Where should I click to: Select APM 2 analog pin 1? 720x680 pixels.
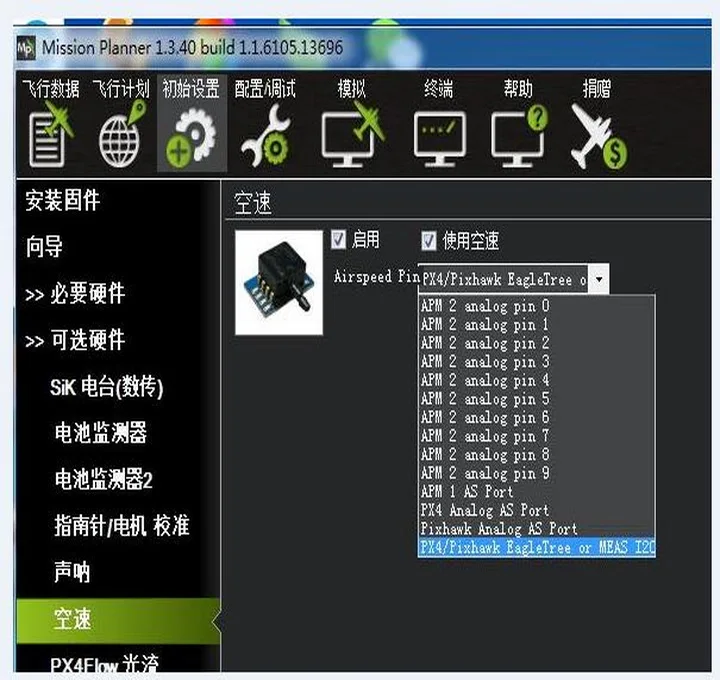coord(536,325)
